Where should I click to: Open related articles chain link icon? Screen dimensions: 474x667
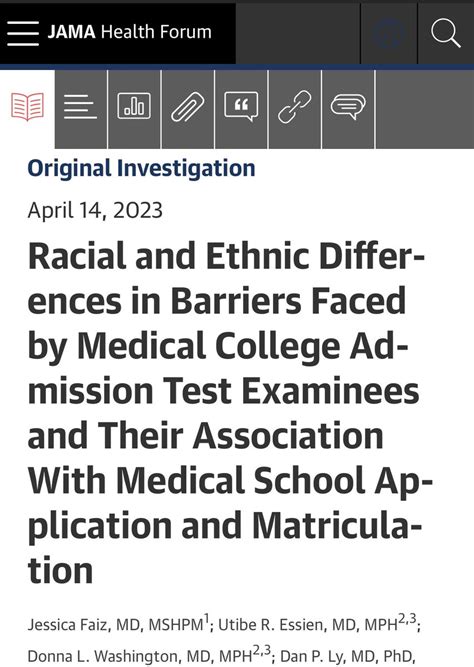point(294,107)
